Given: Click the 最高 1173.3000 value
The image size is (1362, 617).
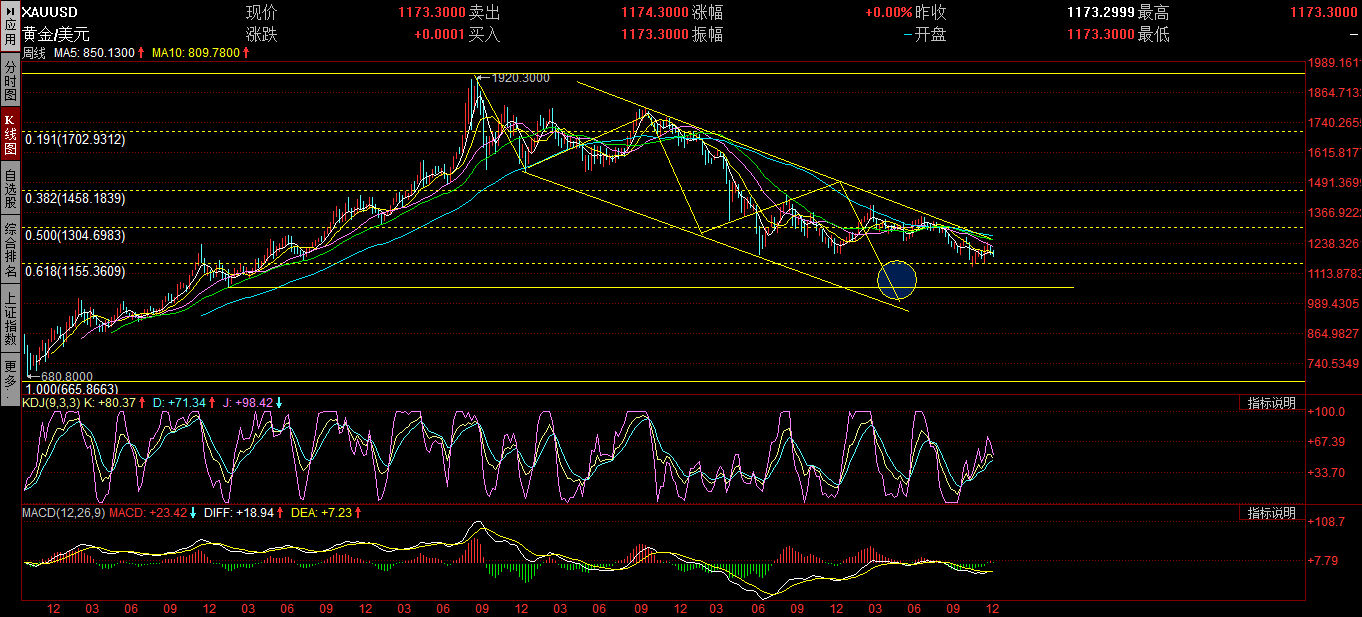Looking at the screenshot, I should (1325, 13).
